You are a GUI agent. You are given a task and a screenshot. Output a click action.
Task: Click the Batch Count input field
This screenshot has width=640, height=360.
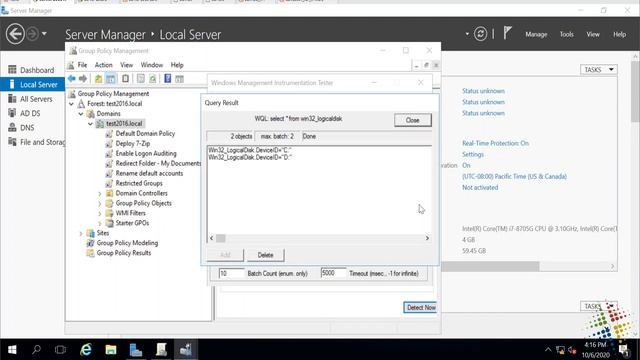coord(231,273)
